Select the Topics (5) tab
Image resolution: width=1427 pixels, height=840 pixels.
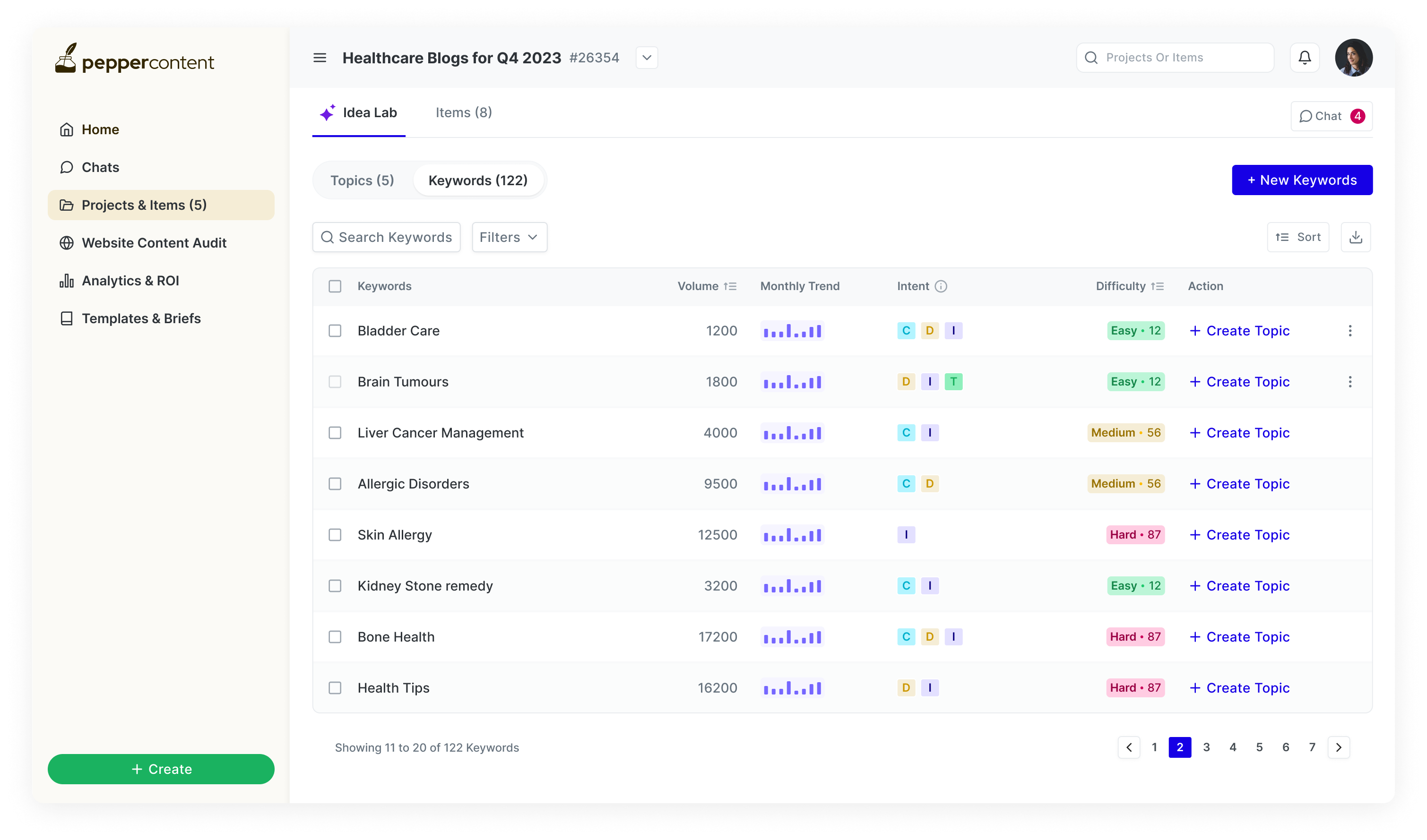click(363, 180)
